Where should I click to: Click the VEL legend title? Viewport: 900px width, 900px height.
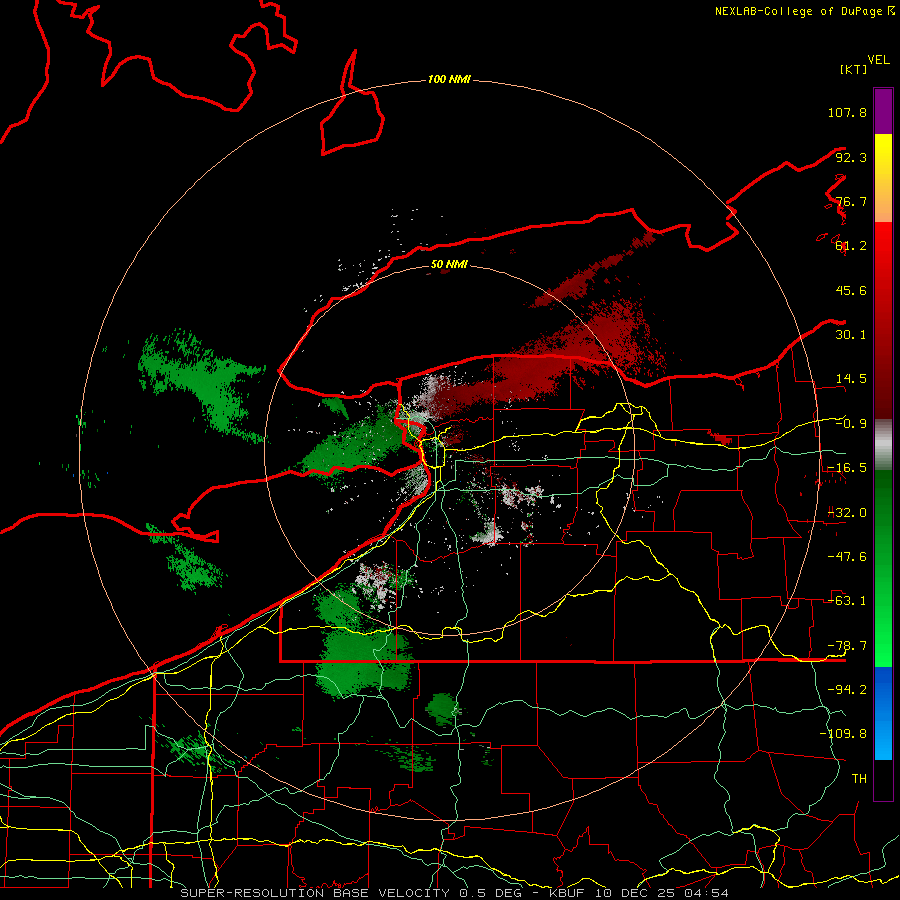(878, 60)
